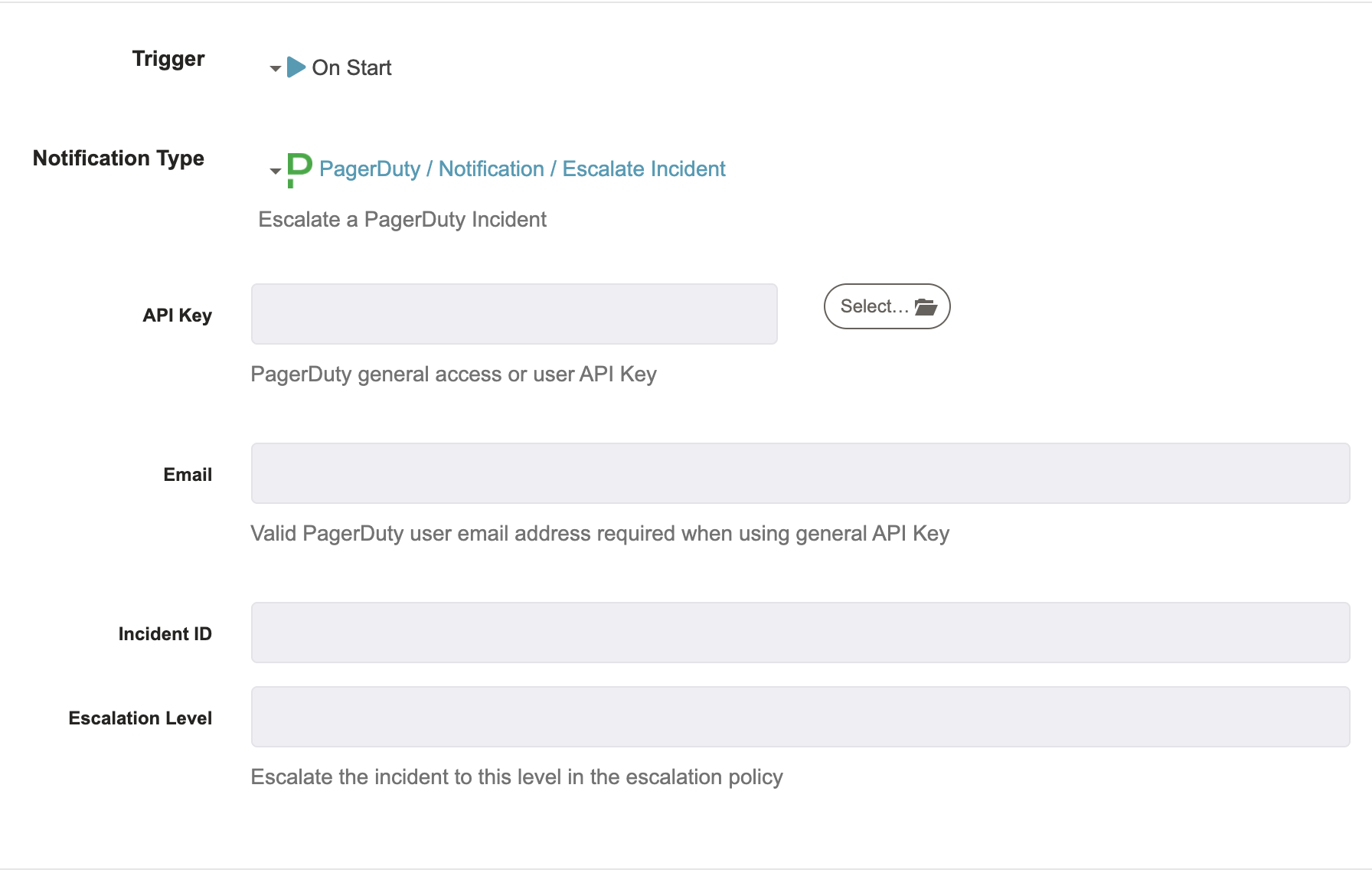Click the Escalate a PagerDuty Incident description
This screenshot has width=1372, height=873.
(x=403, y=220)
